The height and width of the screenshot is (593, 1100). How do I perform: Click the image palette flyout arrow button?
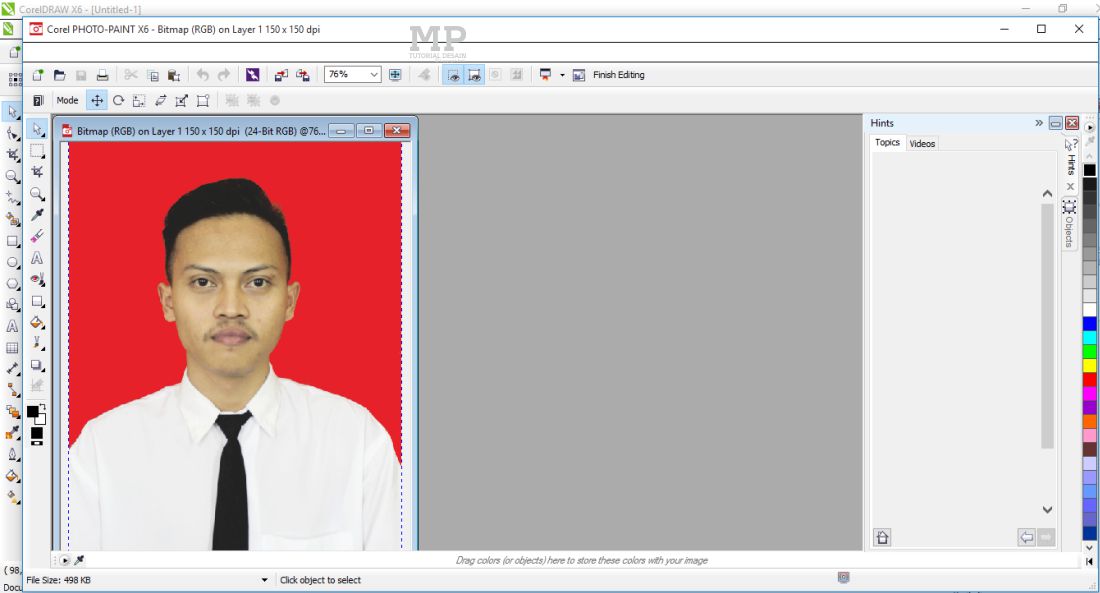65,560
